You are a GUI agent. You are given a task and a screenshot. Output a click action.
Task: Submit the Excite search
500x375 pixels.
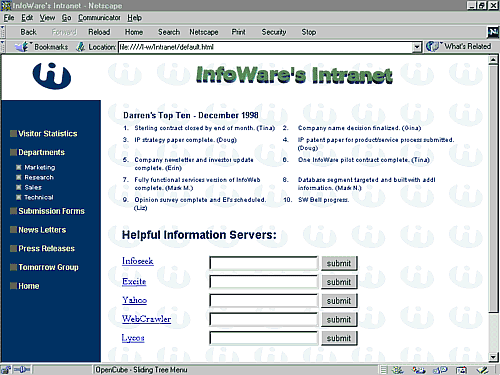point(339,282)
